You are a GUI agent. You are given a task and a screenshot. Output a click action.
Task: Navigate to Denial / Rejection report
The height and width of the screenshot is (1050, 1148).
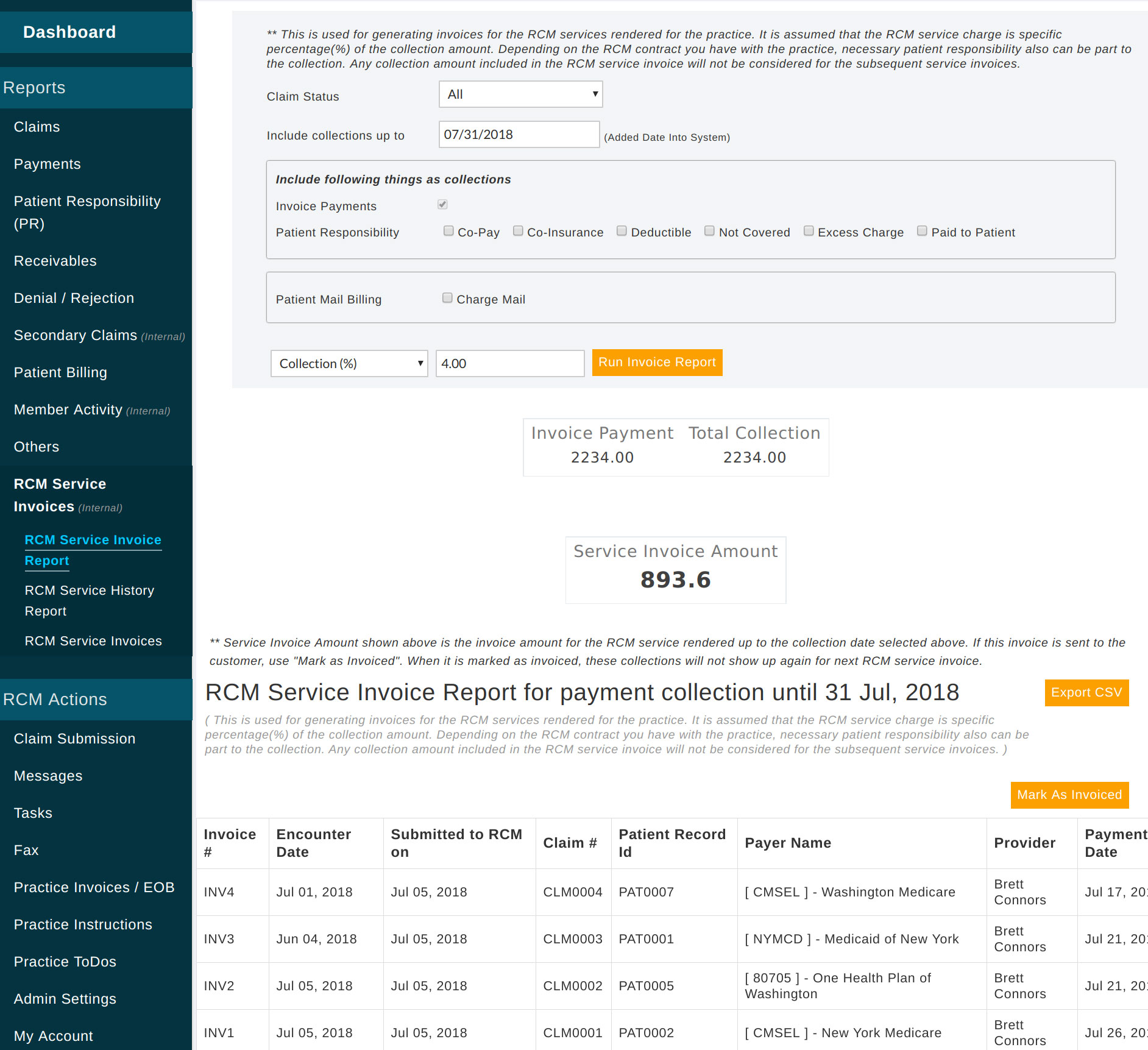pos(73,298)
